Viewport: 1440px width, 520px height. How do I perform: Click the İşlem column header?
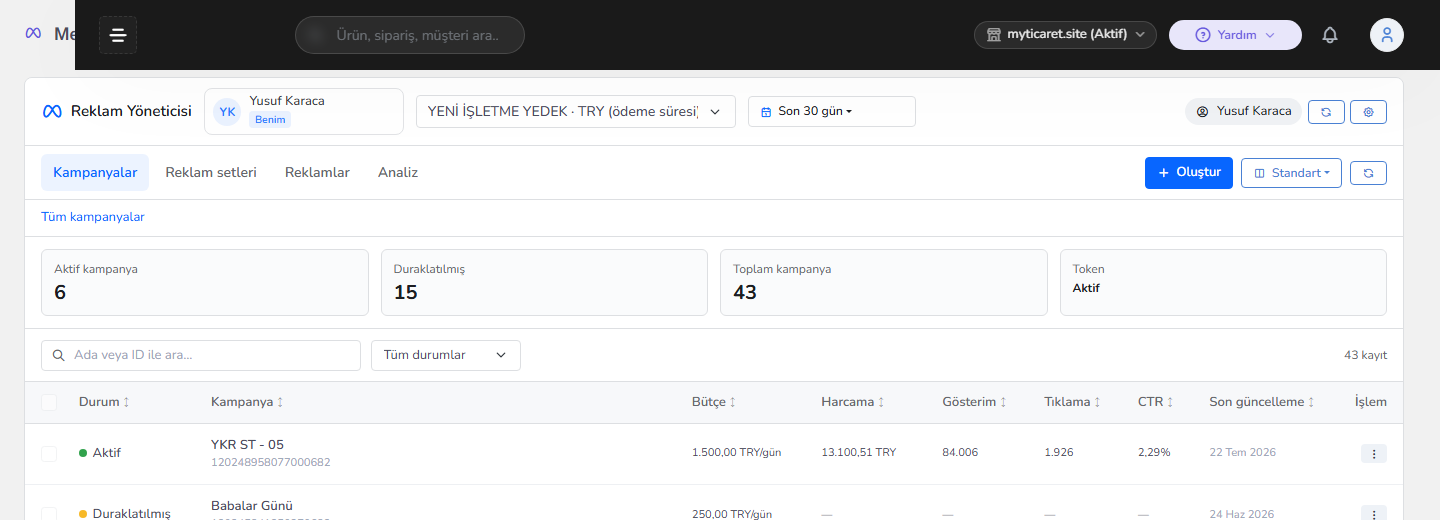click(x=1371, y=402)
